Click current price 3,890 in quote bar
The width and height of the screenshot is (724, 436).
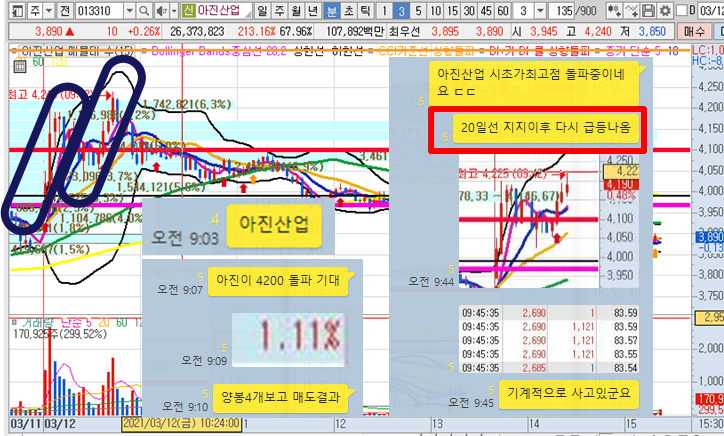(x=48, y=31)
